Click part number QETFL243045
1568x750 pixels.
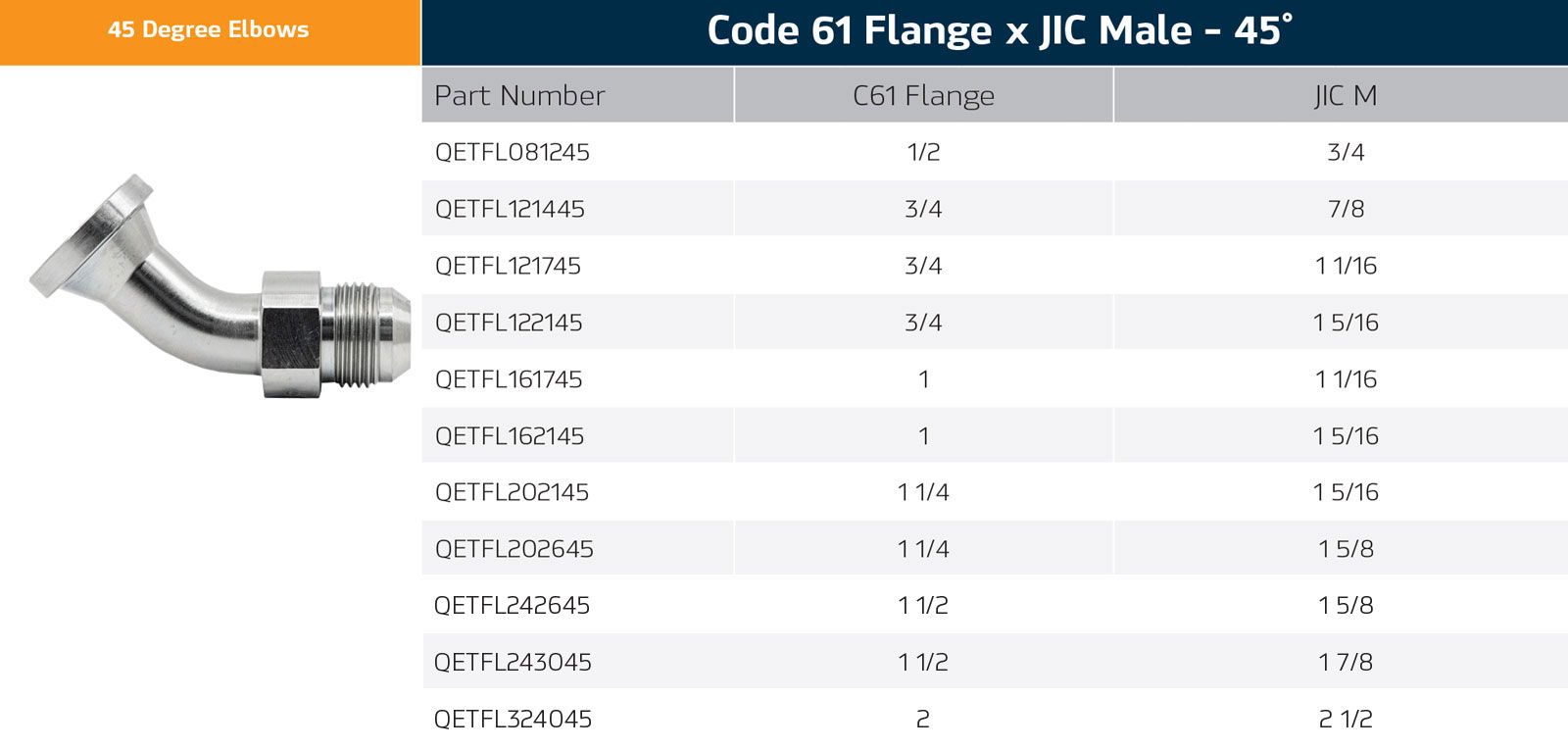coord(513,663)
